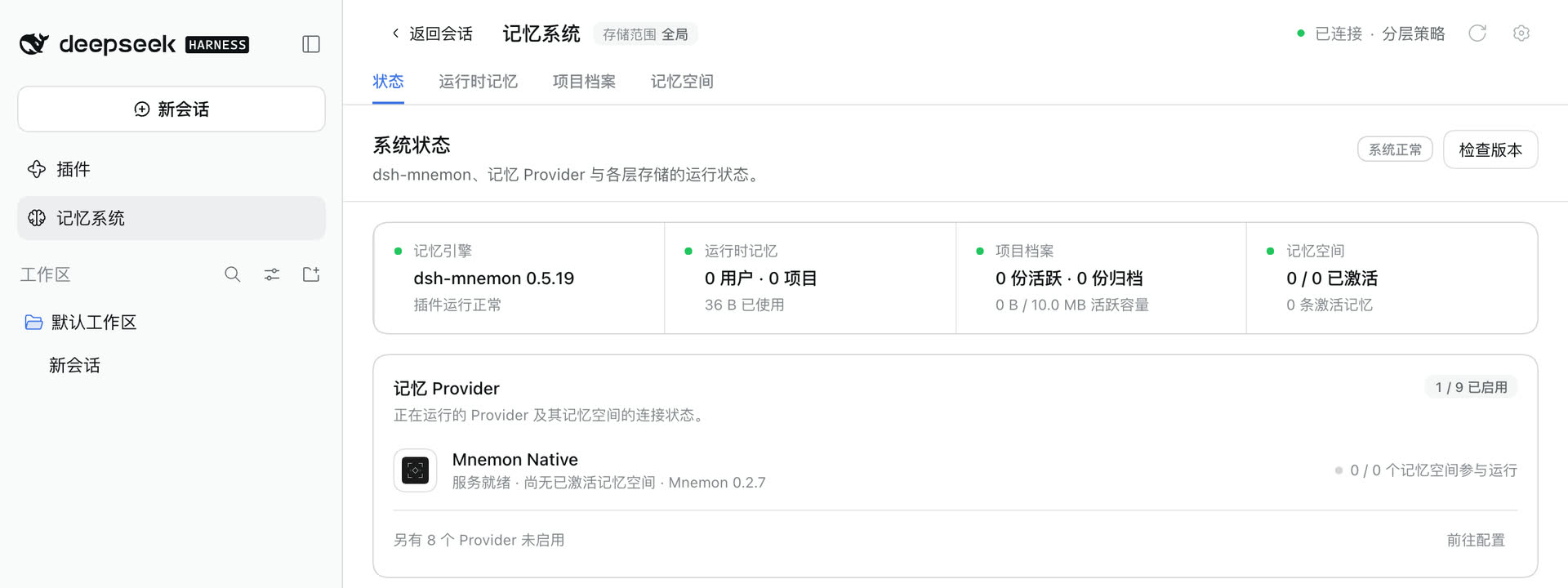Click the 工作区 section header
Screen dimensions: 1568x588
pos(45,274)
